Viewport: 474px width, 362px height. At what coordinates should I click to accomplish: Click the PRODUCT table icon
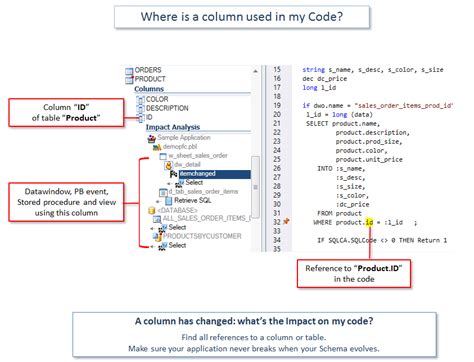129,80
